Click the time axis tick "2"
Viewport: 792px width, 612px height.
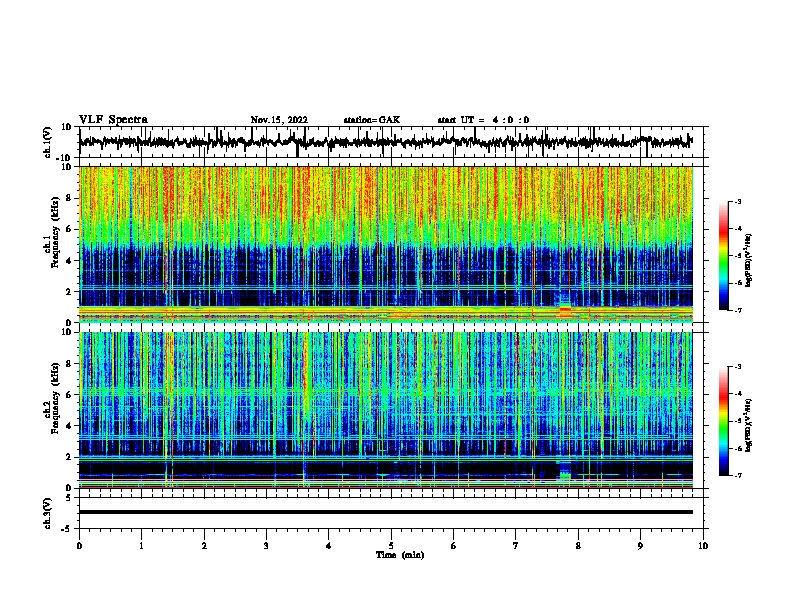[204, 546]
